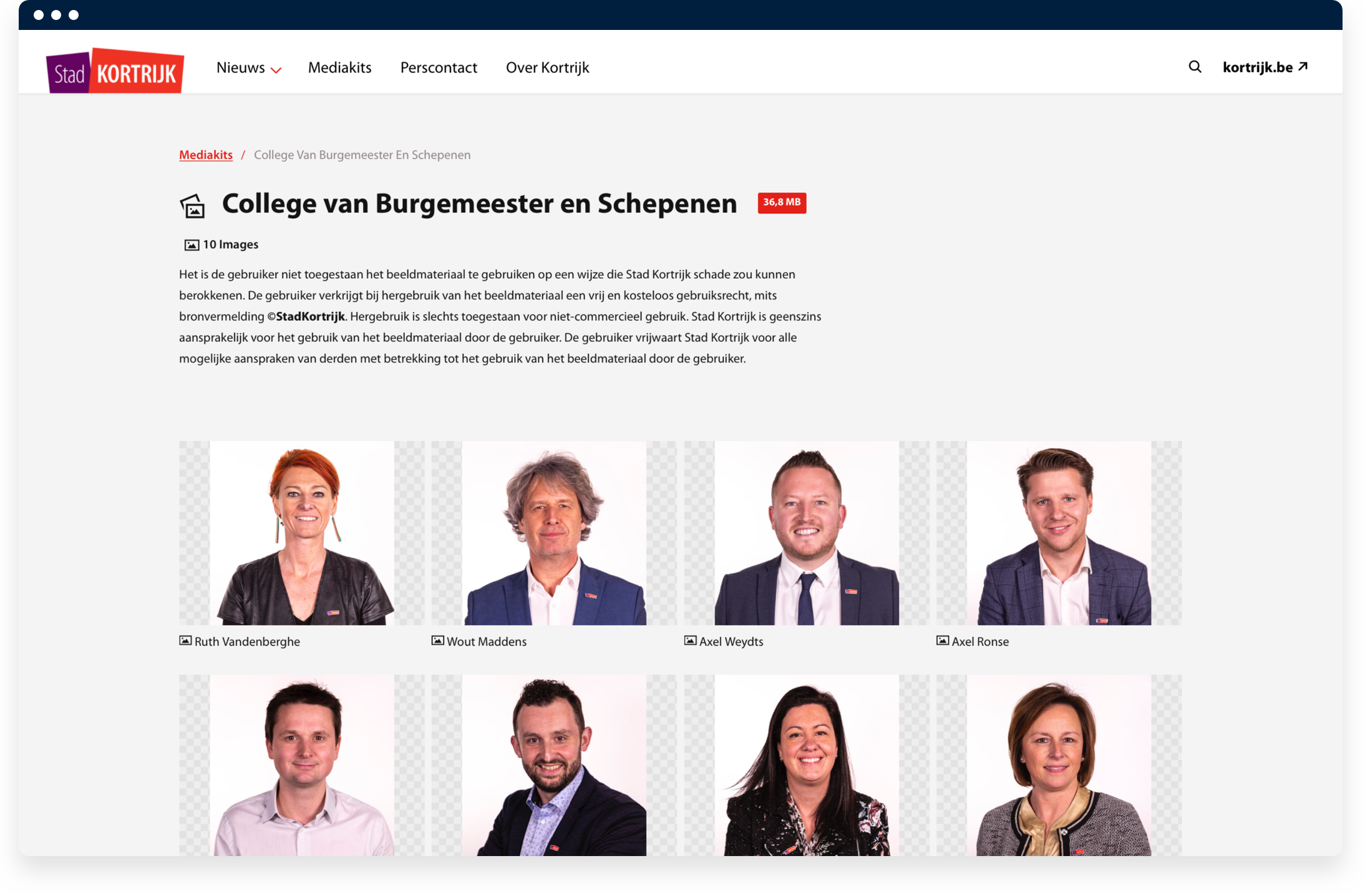The height and width of the screenshot is (896, 1365).
Task: Follow the kortrijk.be external link
Action: click(x=1265, y=67)
